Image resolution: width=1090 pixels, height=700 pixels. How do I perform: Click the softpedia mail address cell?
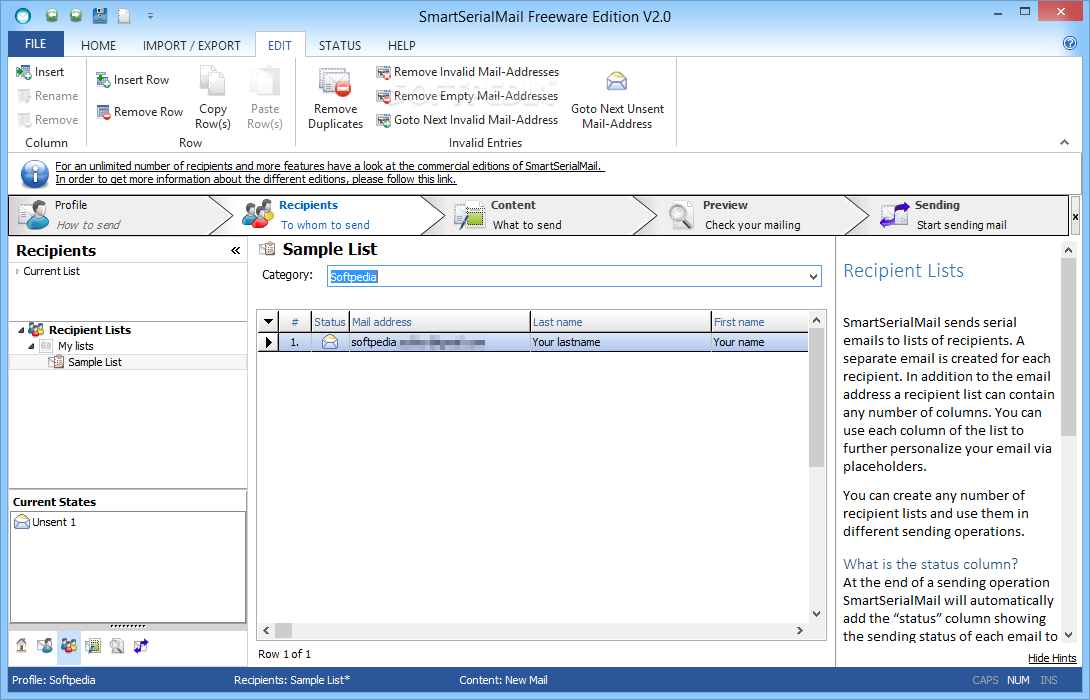coord(439,342)
